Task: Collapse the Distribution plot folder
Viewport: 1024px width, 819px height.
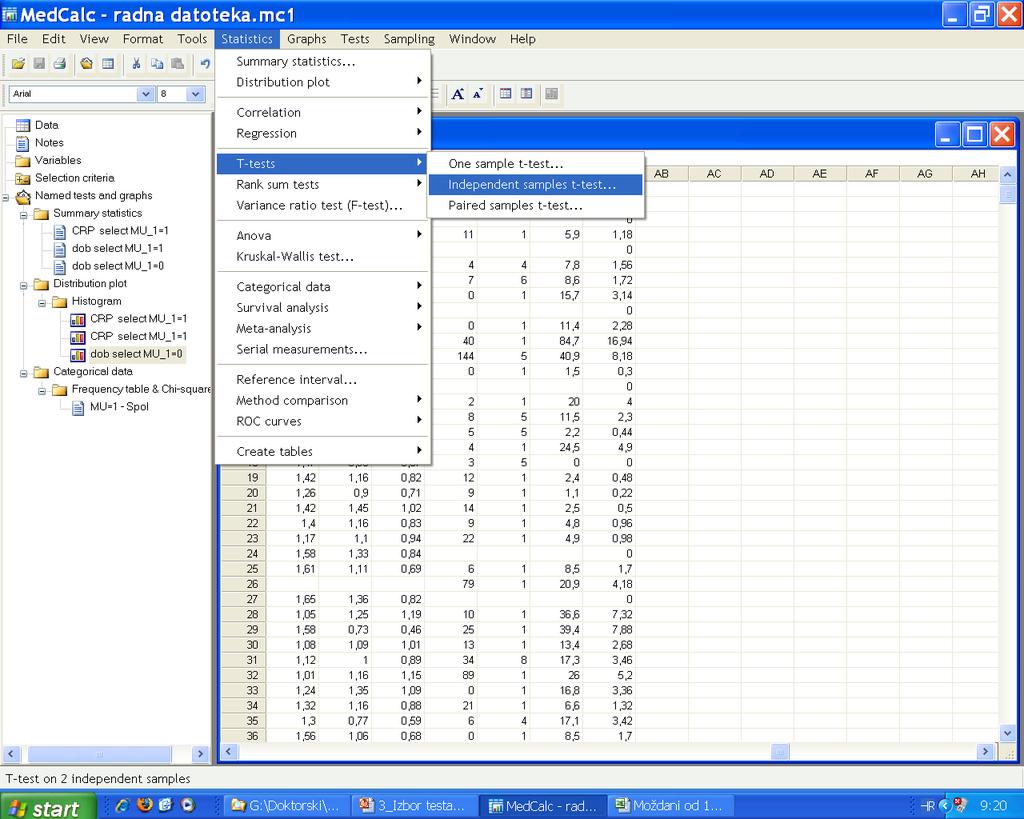Action: click(24, 285)
